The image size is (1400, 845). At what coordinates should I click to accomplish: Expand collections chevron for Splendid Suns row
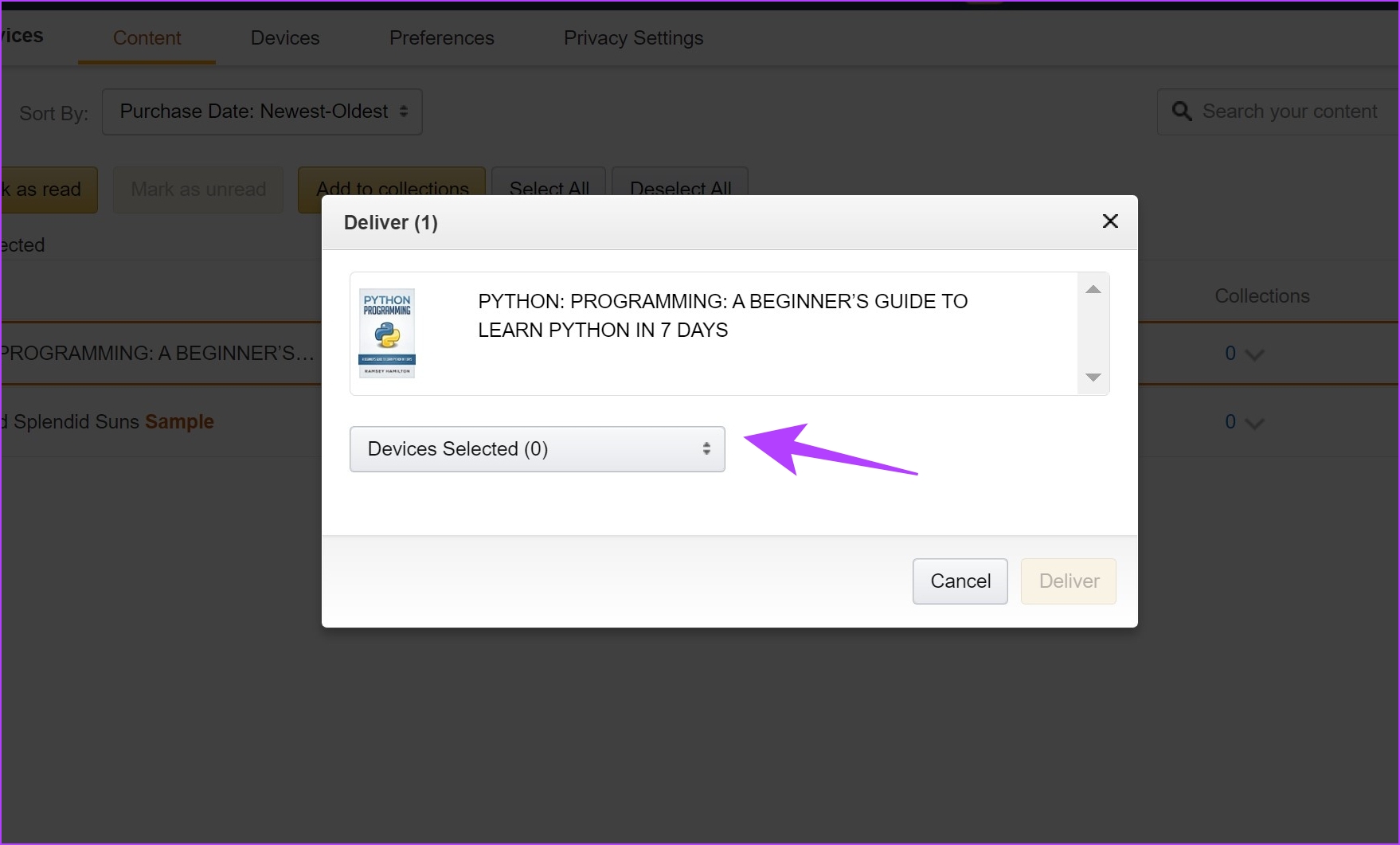(x=1254, y=423)
